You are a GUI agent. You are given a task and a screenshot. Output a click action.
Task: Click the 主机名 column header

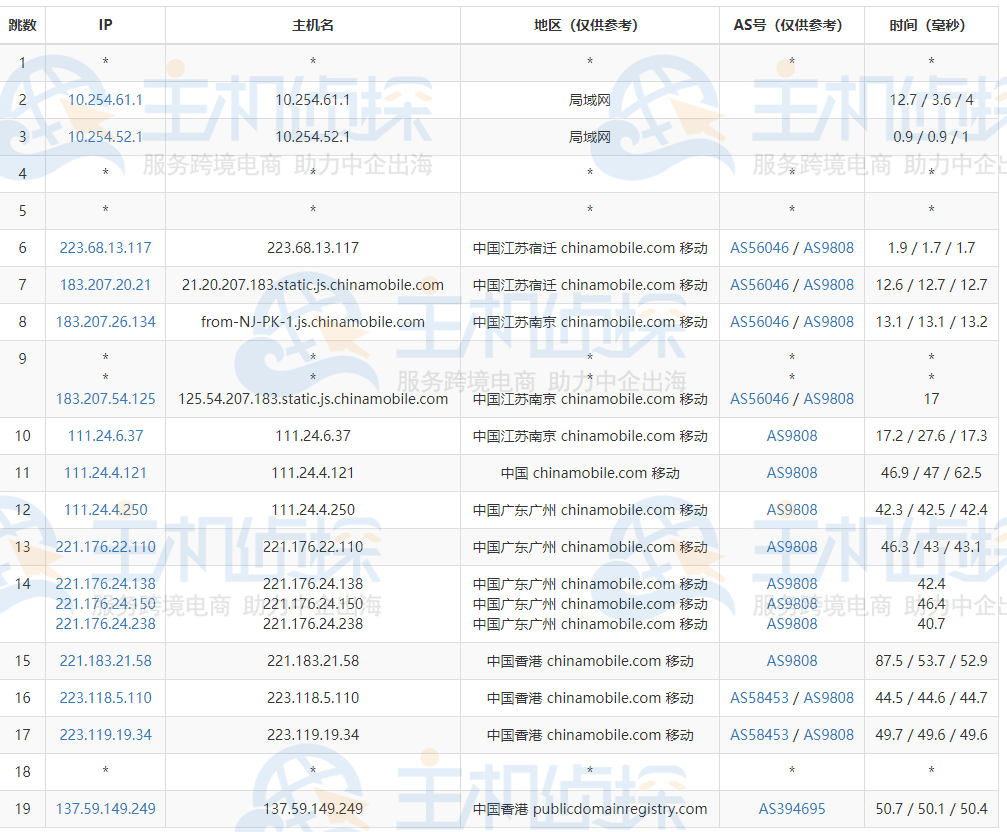311,25
